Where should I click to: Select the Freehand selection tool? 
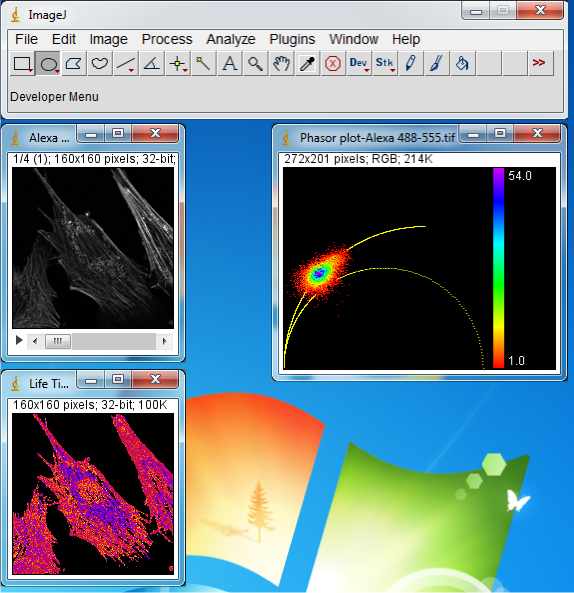(99, 64)
